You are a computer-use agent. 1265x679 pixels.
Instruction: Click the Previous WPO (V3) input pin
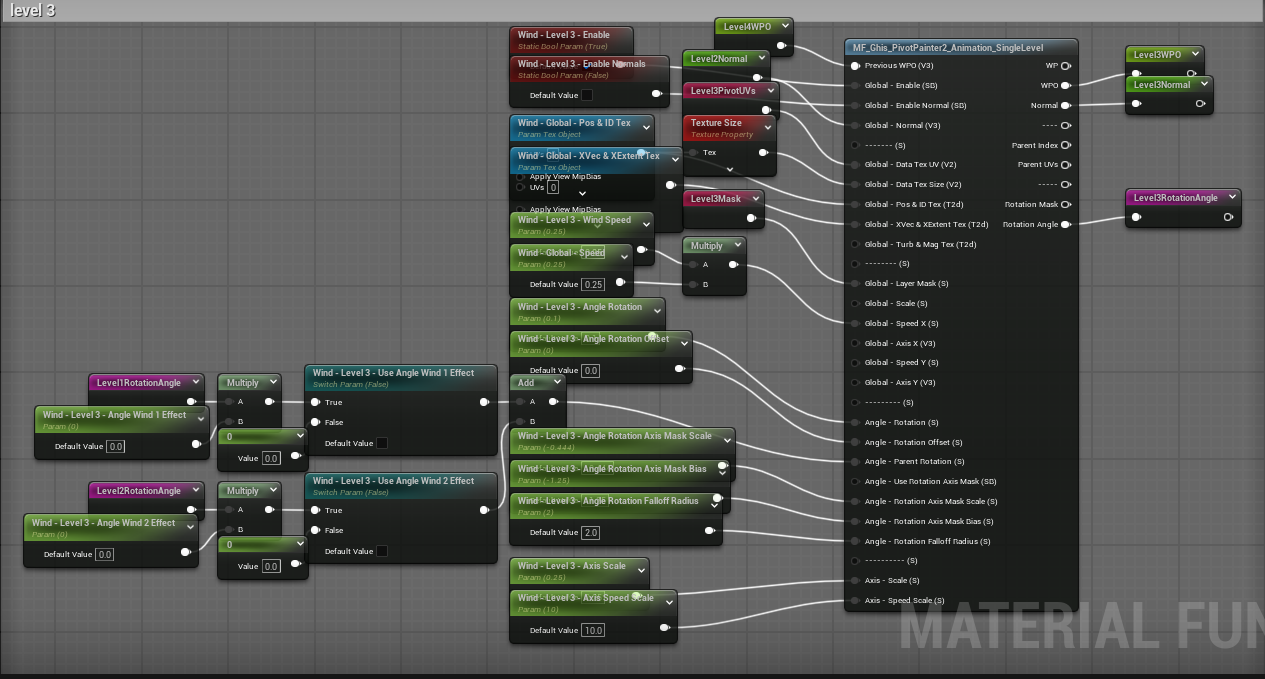855,66
